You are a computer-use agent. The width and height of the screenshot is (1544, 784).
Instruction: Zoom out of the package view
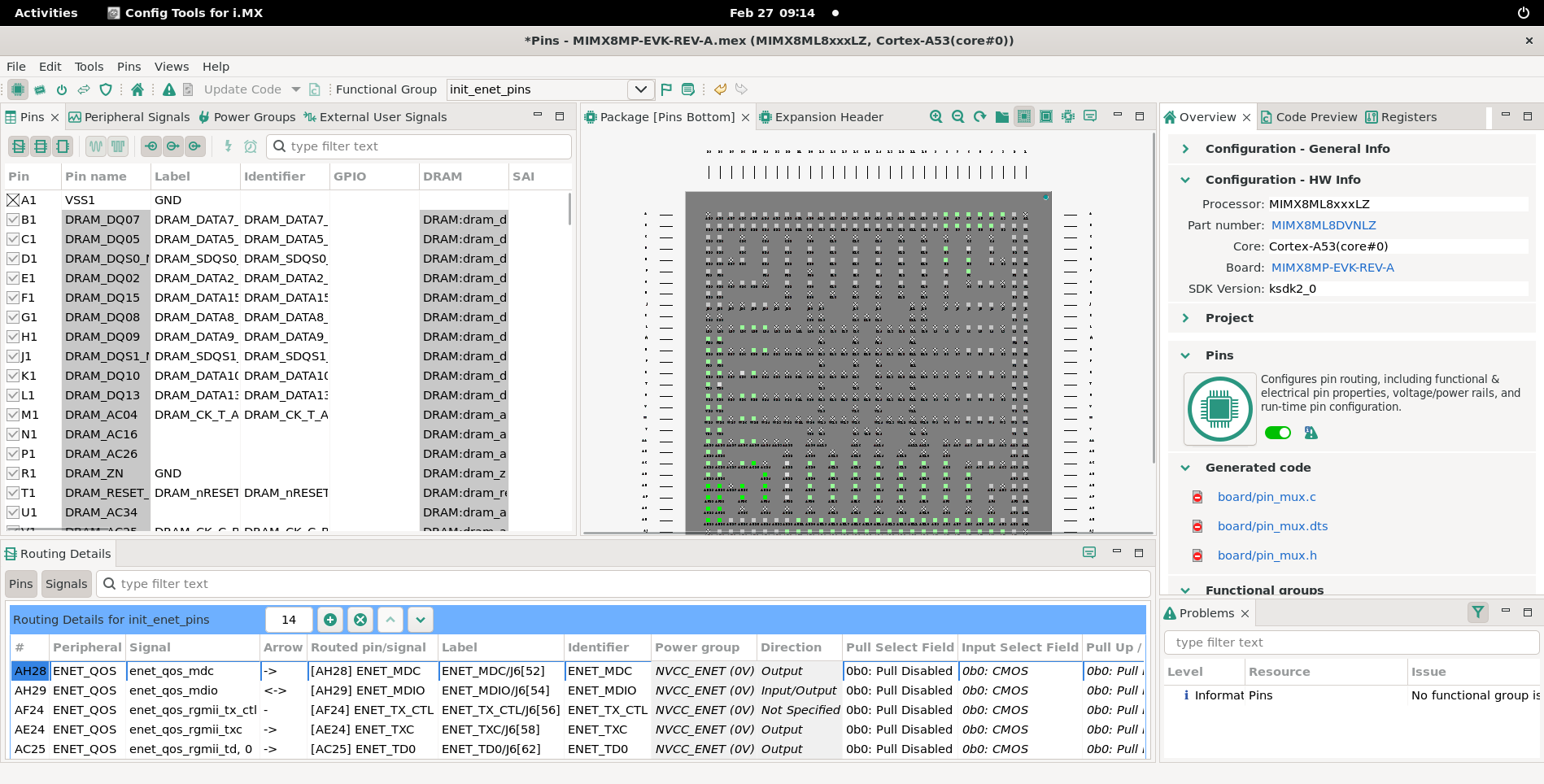[x=957, y=116]
